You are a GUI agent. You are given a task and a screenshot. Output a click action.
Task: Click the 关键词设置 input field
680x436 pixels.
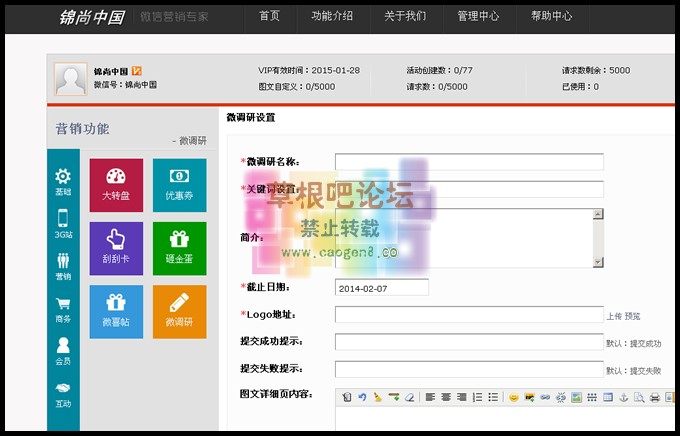click(469, 190)
